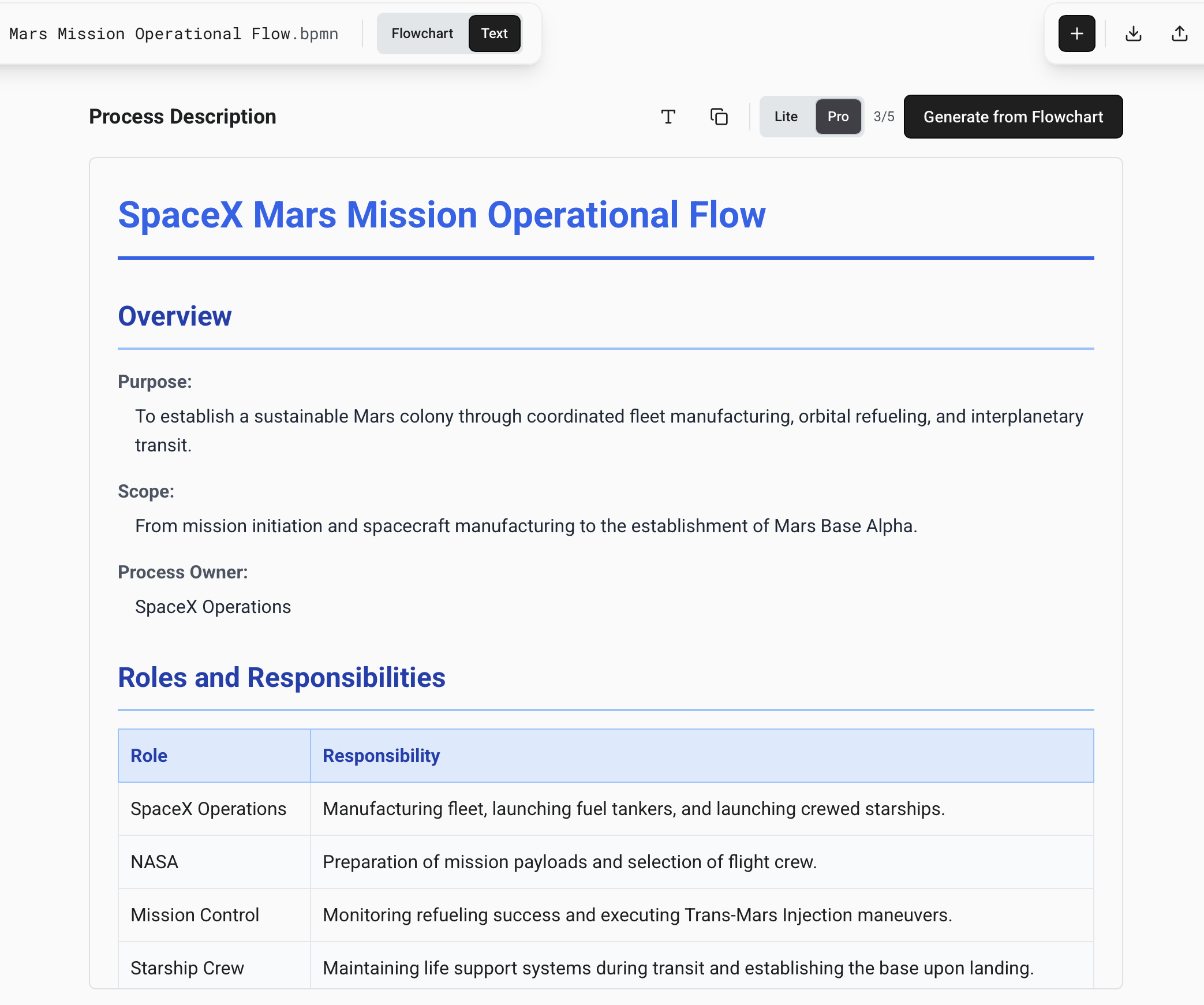The height and width of the screenshot is (1005, 1204).
Task: Click the 'Manufacturing fleet, launching fuel tankers' cell
Action: point(702,809)
